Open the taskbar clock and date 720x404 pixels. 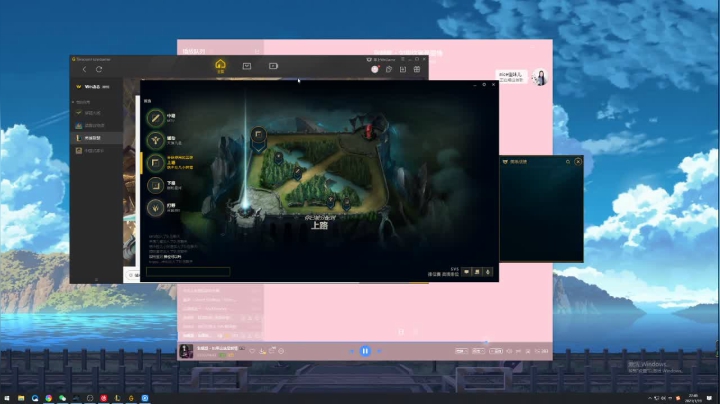tap(693, 398)
